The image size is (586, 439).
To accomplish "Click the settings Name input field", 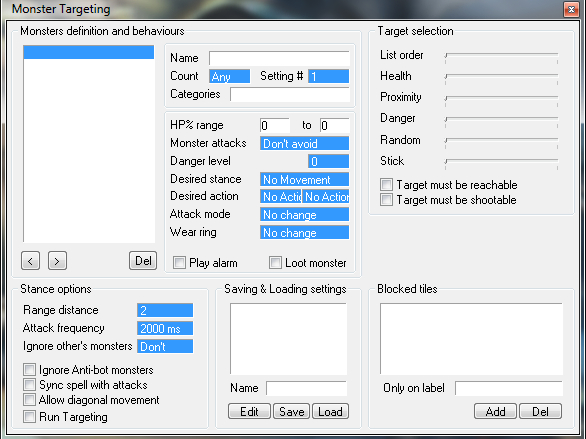I will pyautogui.click(x=306, y=388).
